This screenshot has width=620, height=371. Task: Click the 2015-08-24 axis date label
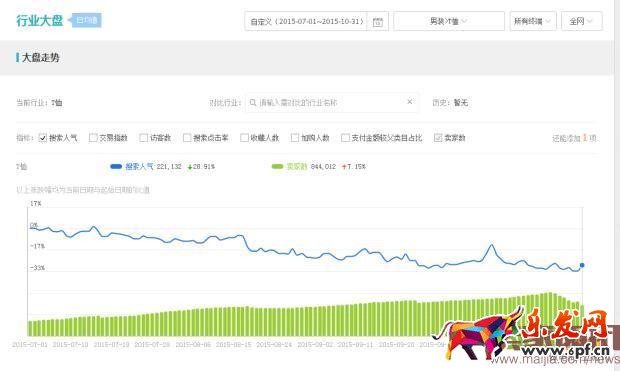tap(274, 344)
